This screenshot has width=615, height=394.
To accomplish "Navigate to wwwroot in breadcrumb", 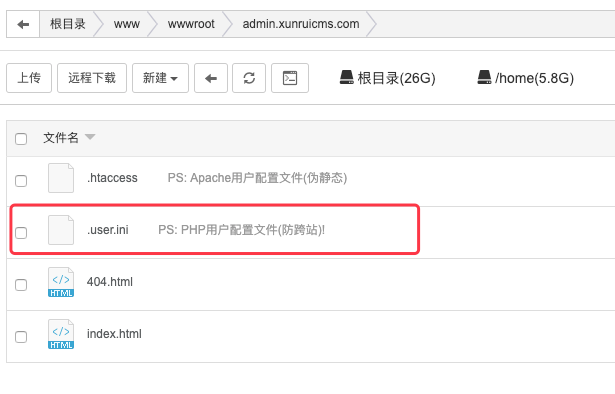I will coord(191,24).
